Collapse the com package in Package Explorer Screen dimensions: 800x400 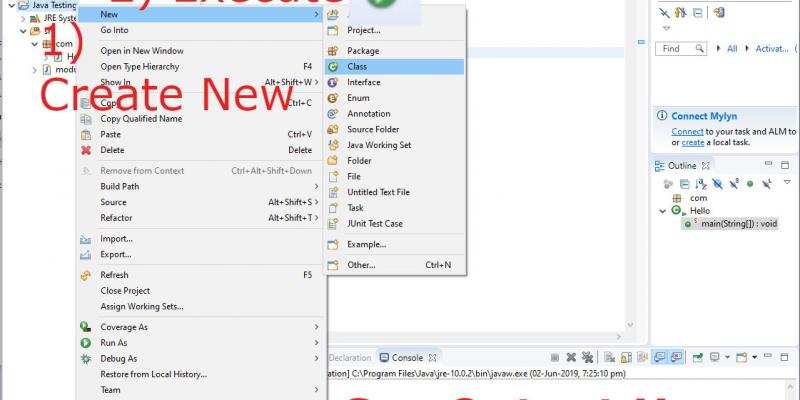35,44
